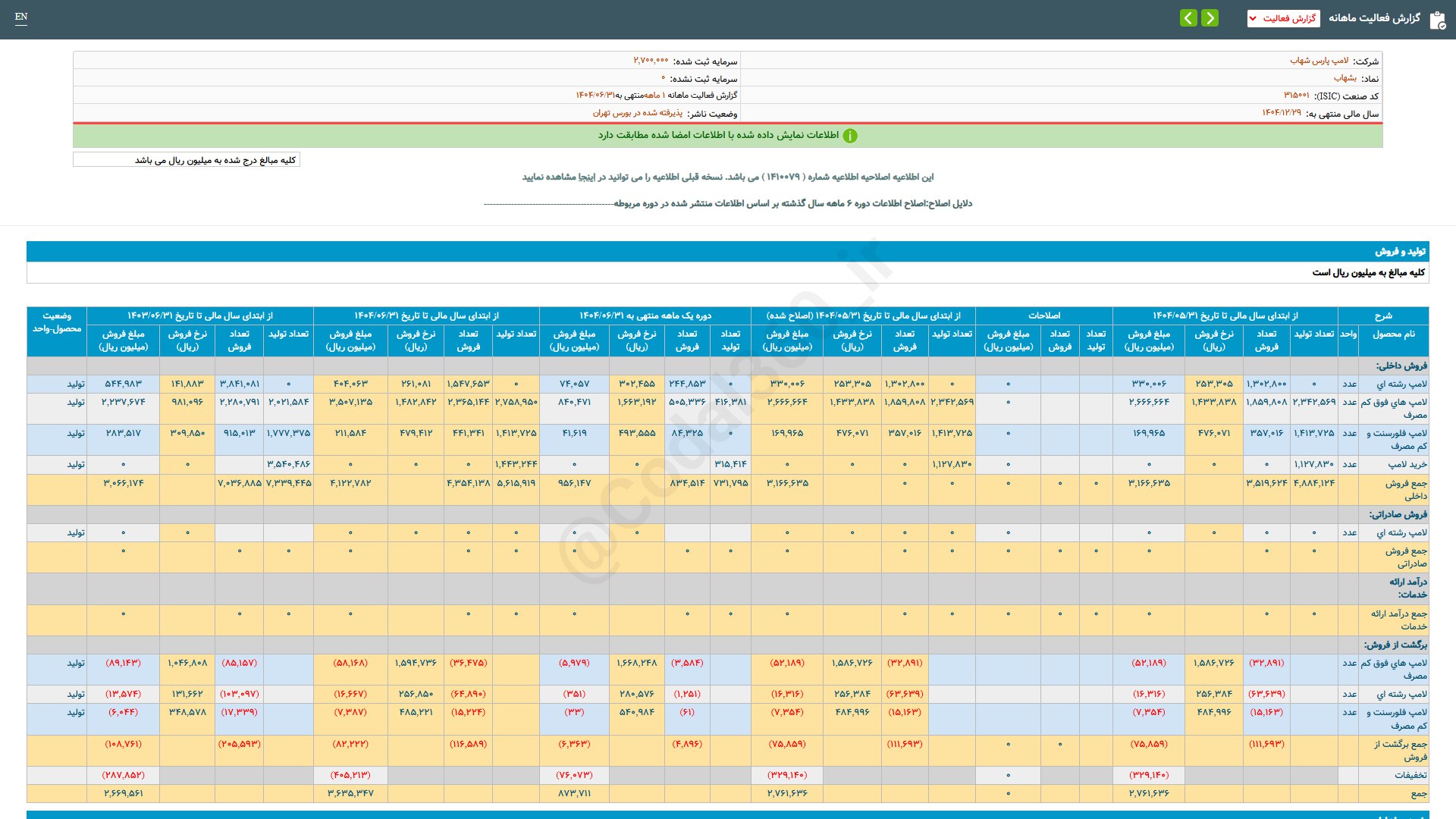Click the green info circle icon

point(850,136)
